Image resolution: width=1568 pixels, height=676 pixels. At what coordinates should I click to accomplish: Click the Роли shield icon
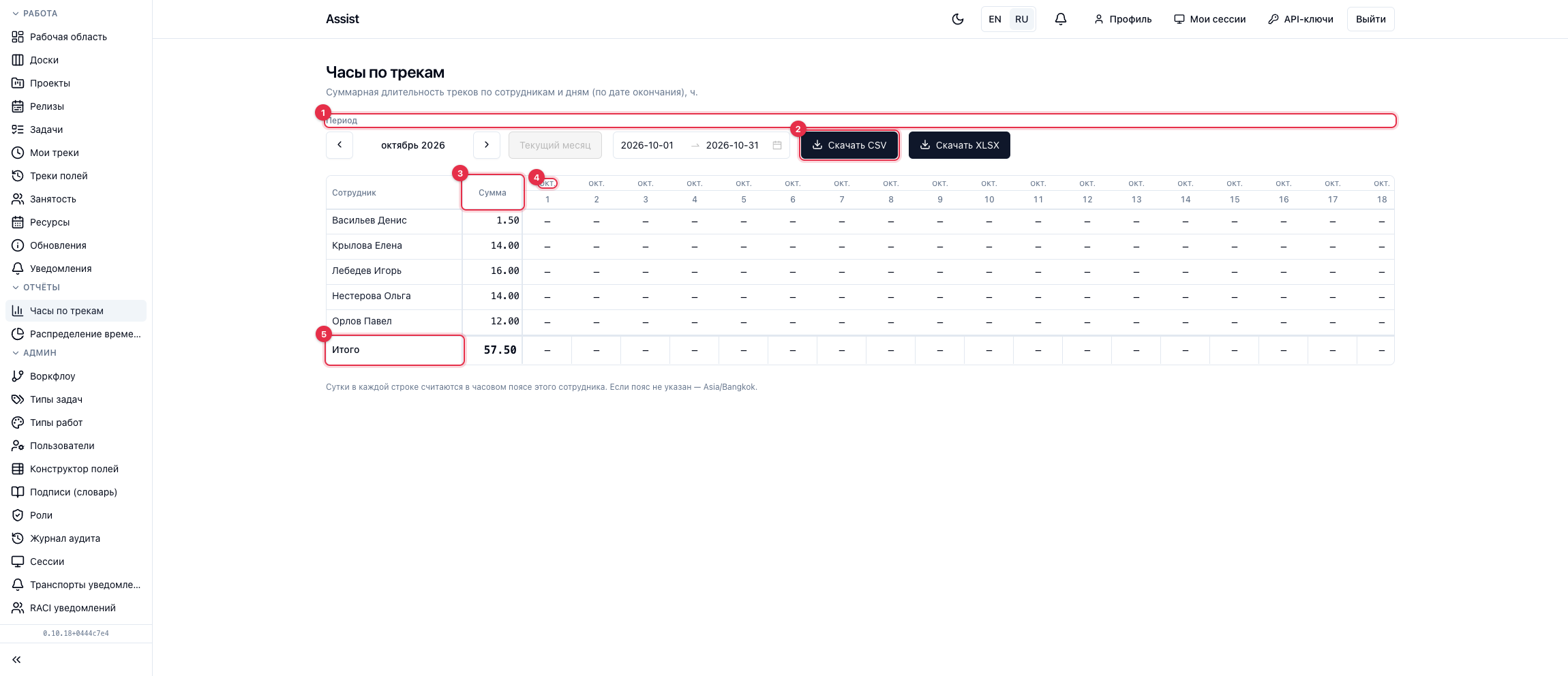coord(18,515)
